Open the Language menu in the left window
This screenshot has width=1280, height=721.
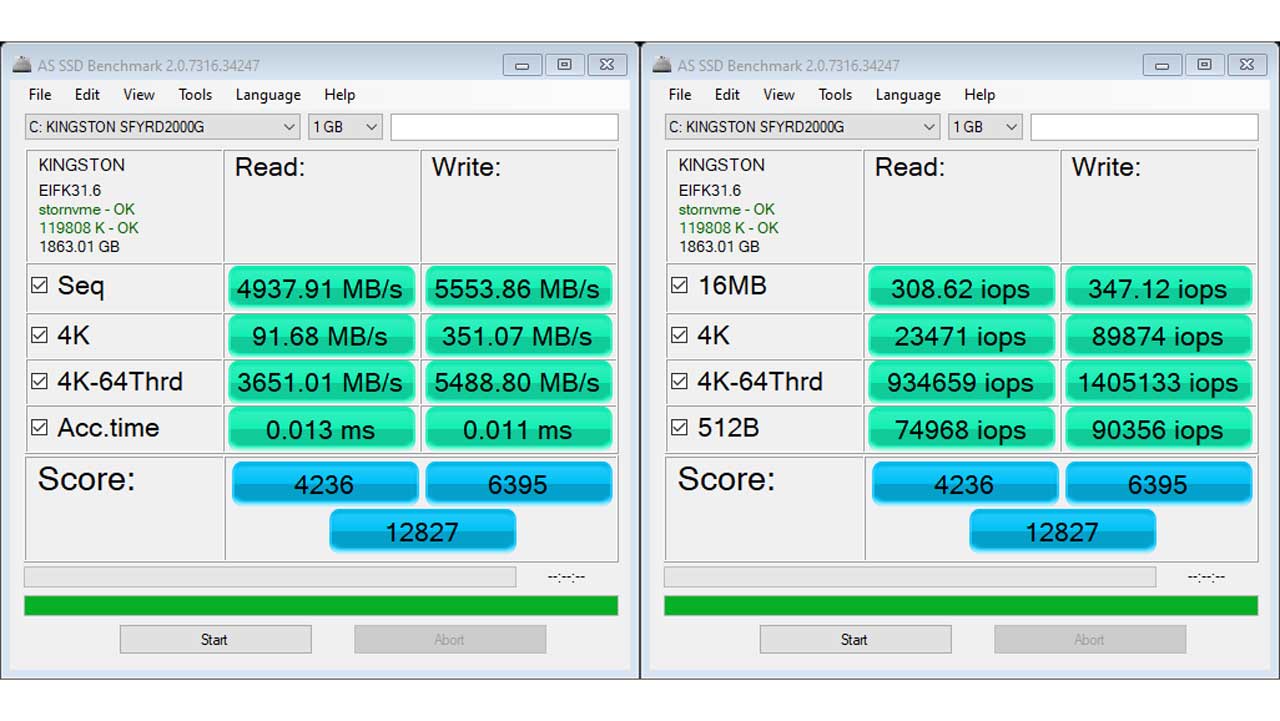click(268, 94)
